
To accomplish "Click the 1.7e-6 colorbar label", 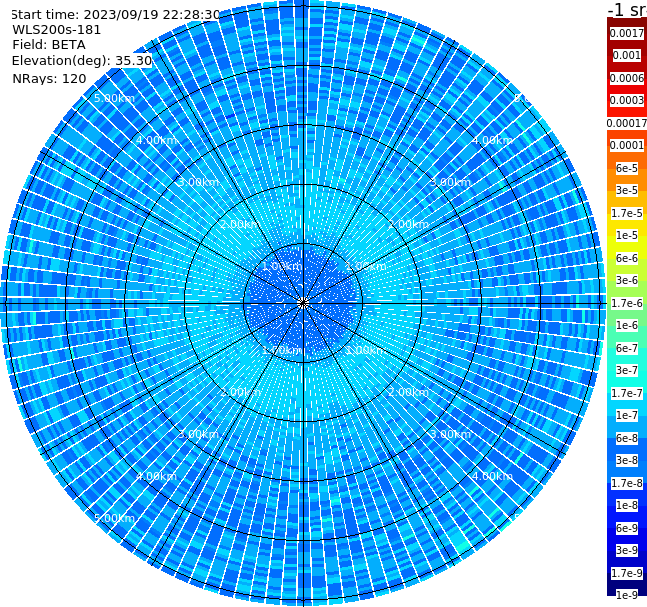I will (x=627, y=303).
